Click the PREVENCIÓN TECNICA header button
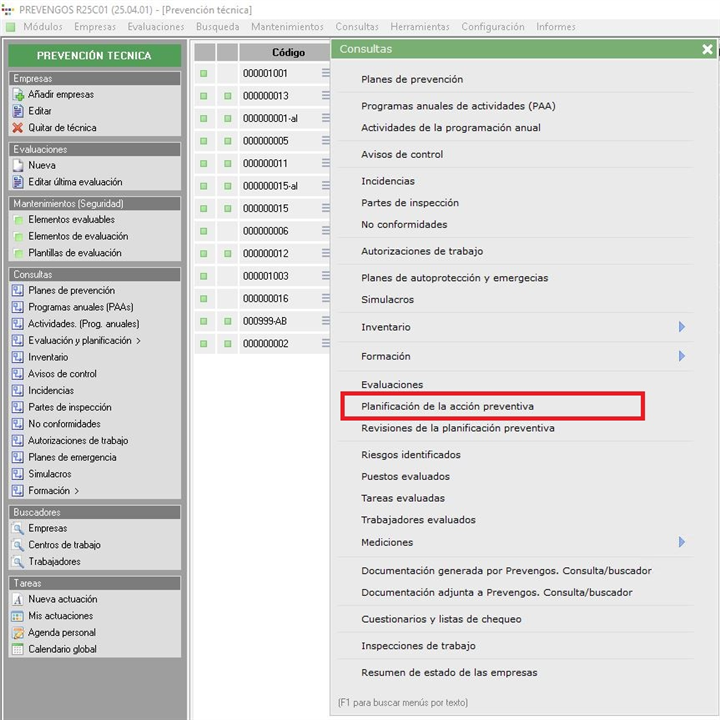720x720 pixels. [94, 56]
